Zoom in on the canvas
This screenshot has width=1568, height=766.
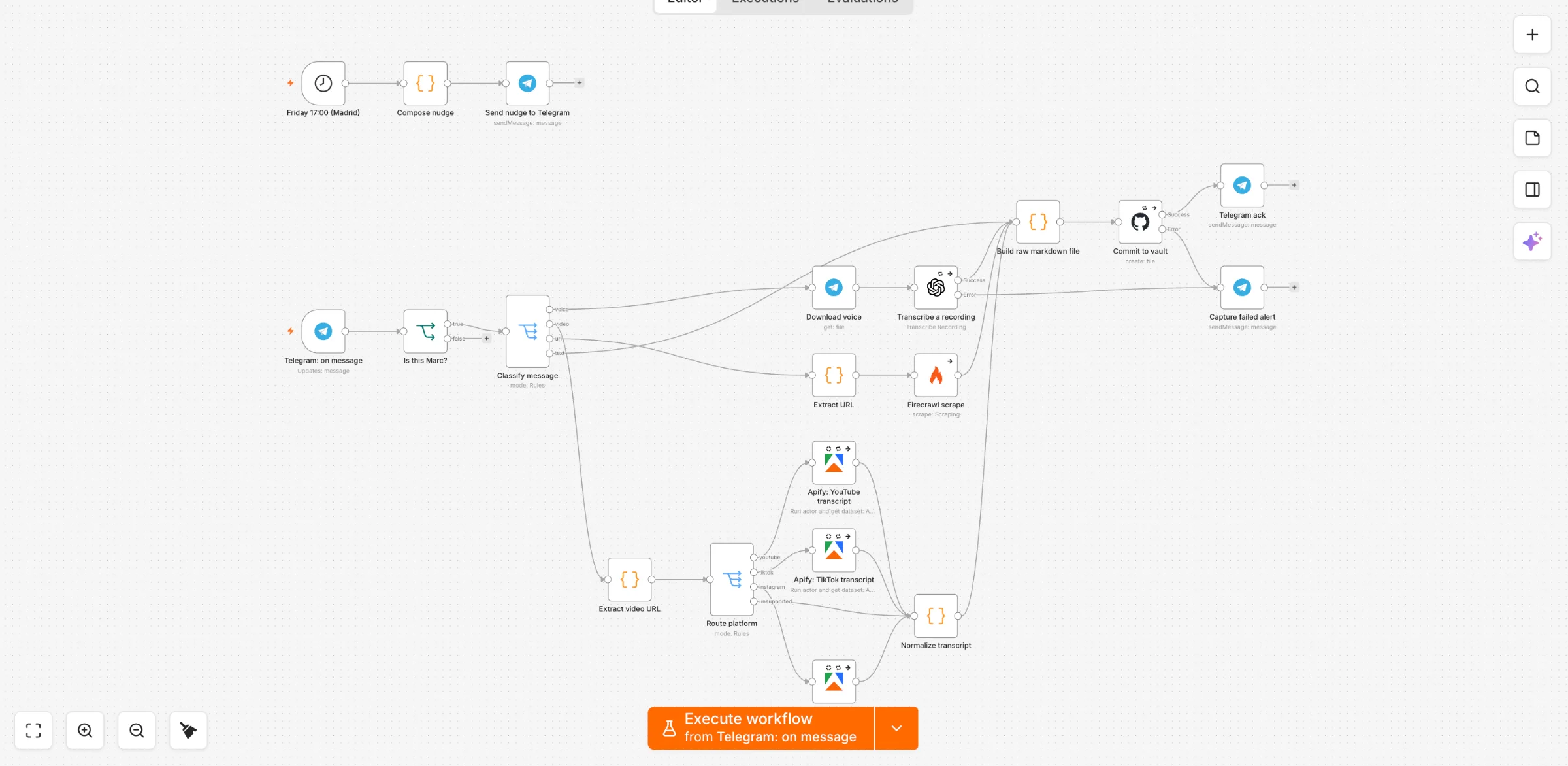pos(85,730)
